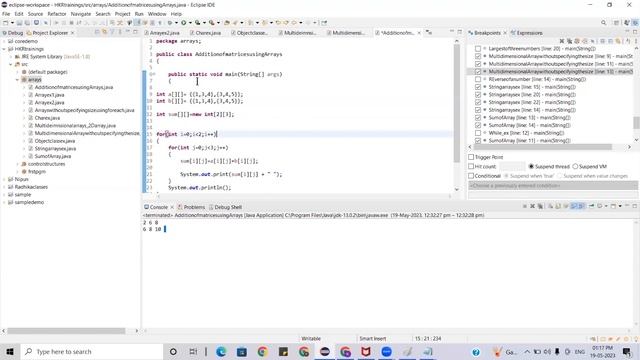Click the Breakpoints list horizontal scrollbar
Screen dimensions: 640x360
point(543,147)
